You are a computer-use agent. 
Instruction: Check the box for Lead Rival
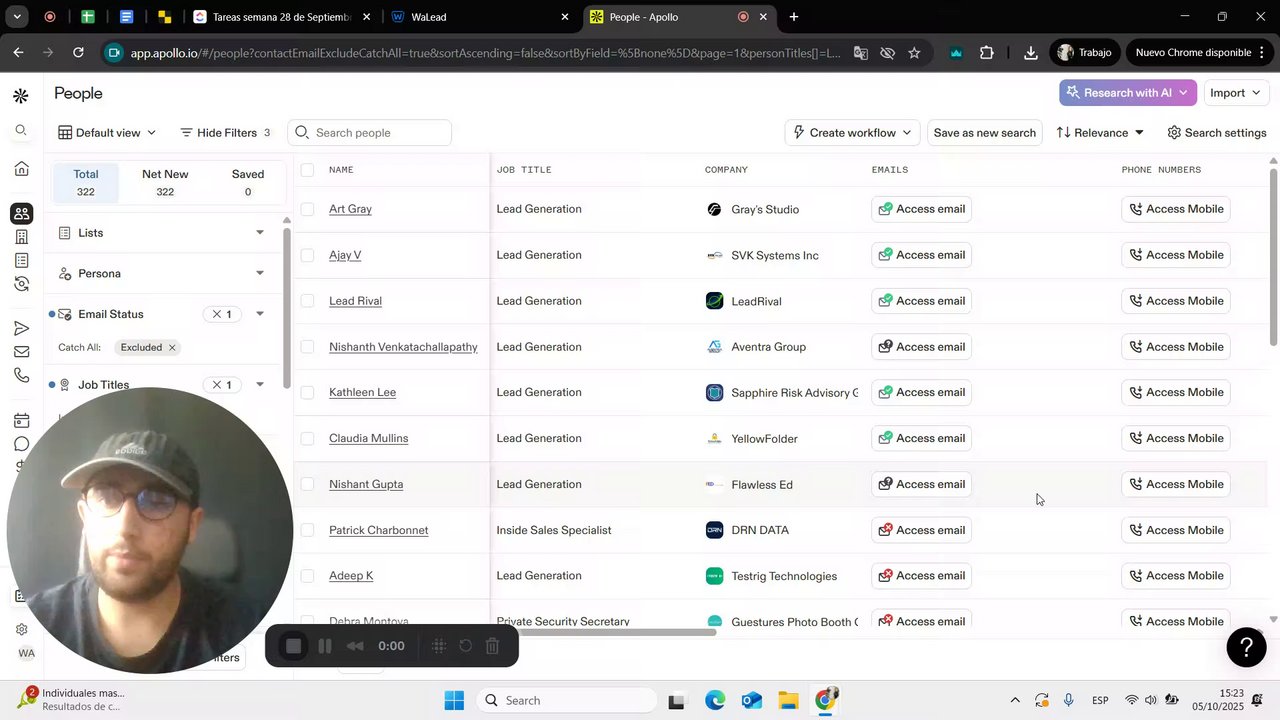307,301
